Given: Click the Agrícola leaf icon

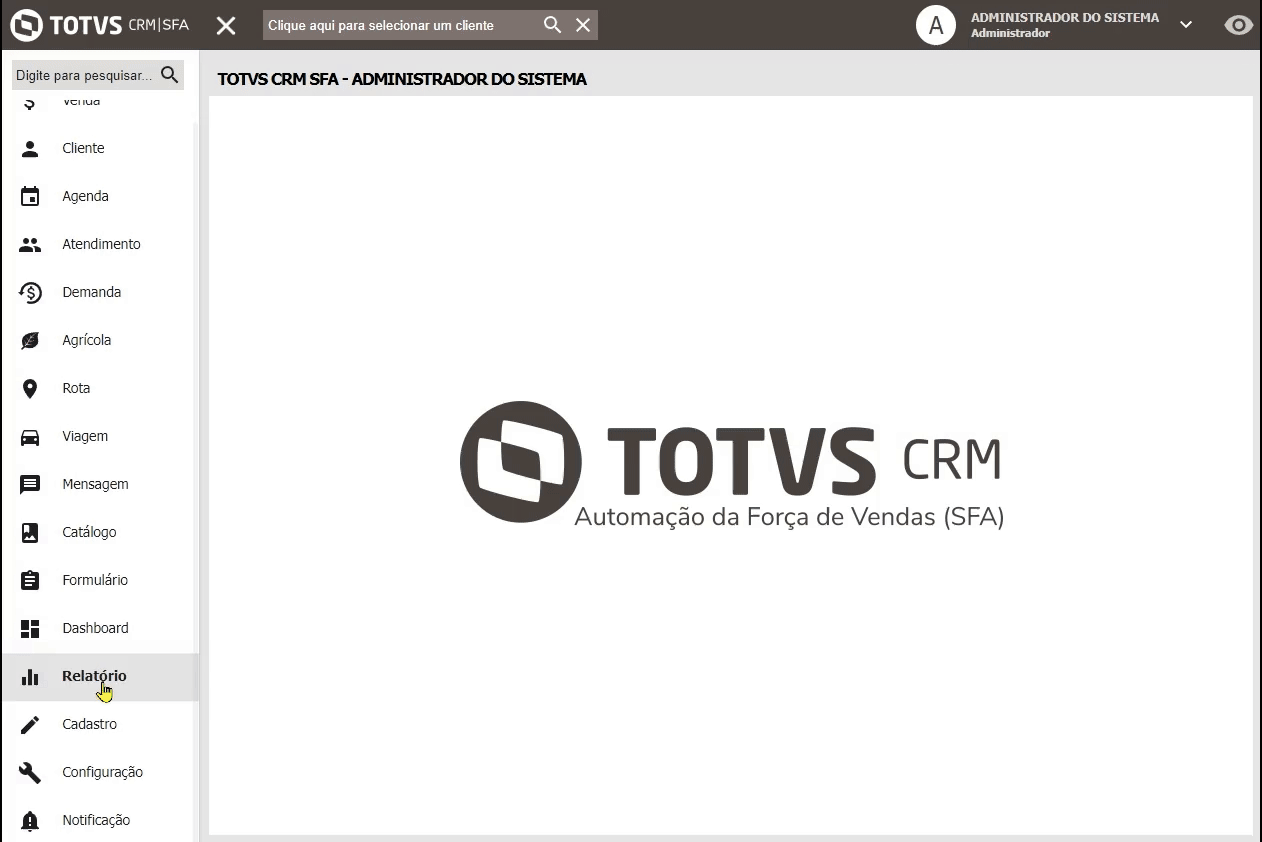Looking at the screenshot, I should [30, 340].
